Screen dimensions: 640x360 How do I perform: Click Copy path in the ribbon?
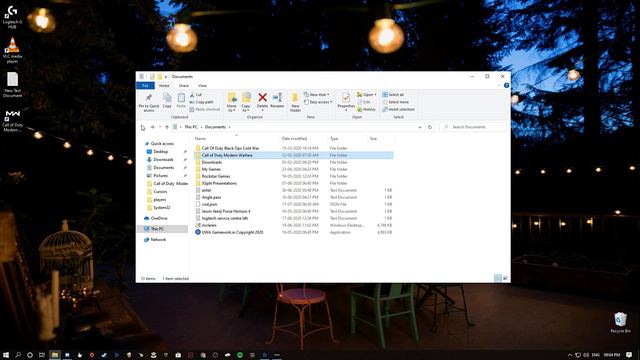point(202,102)
